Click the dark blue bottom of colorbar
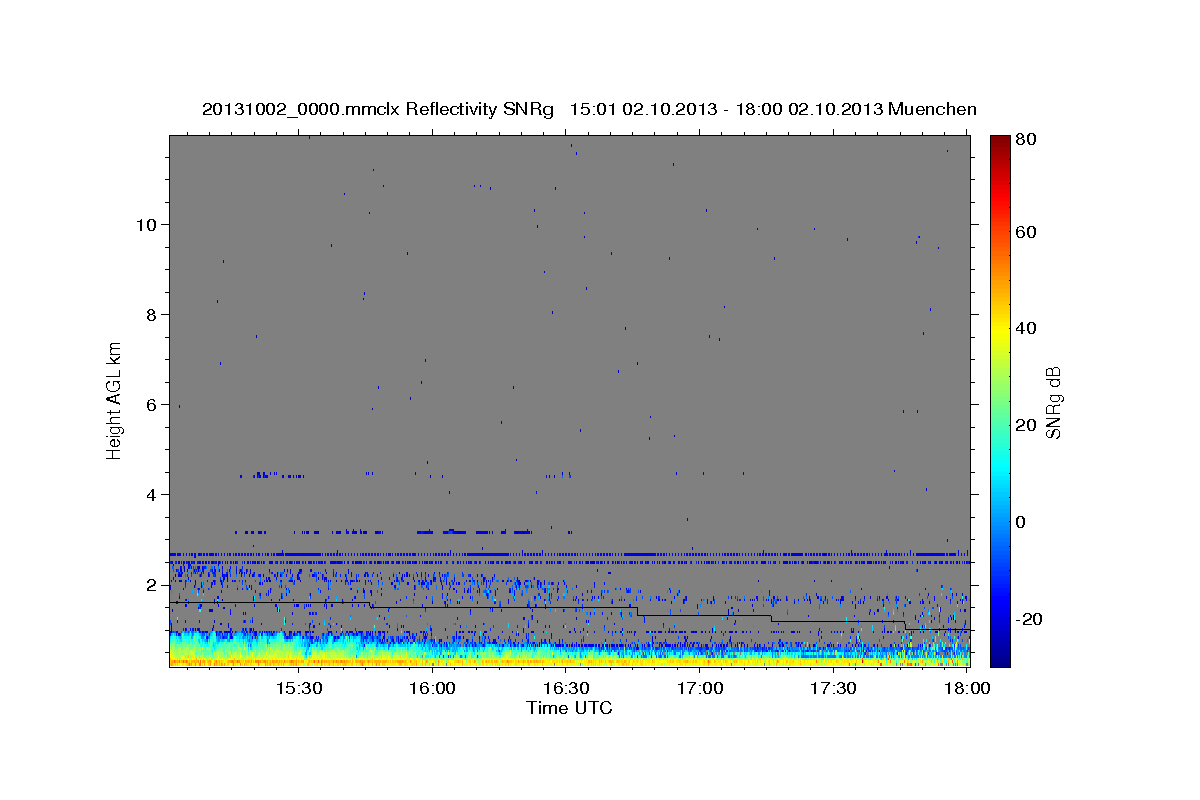1200x800 pixels. 1000,658
